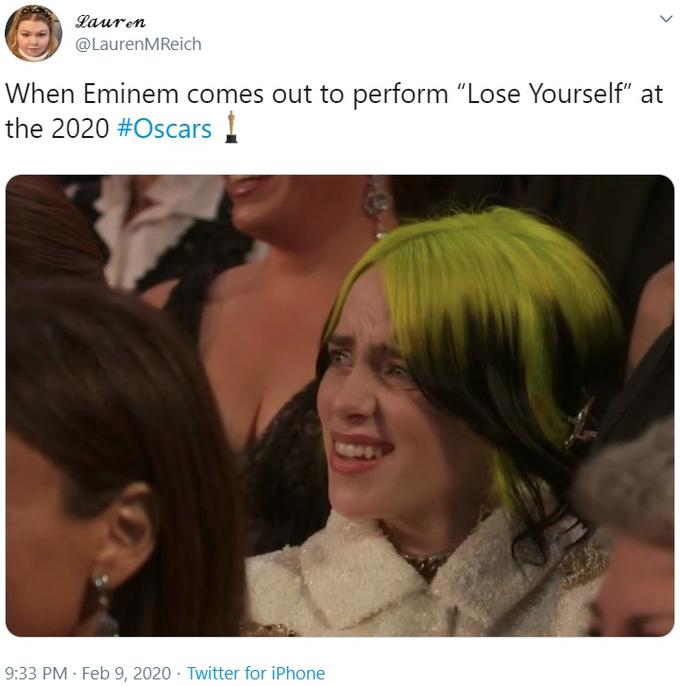Click Lauren's profile avatar photo
The width and height of the screenshot is (680, 686).
pyautogui.click(x=33, y=33)
